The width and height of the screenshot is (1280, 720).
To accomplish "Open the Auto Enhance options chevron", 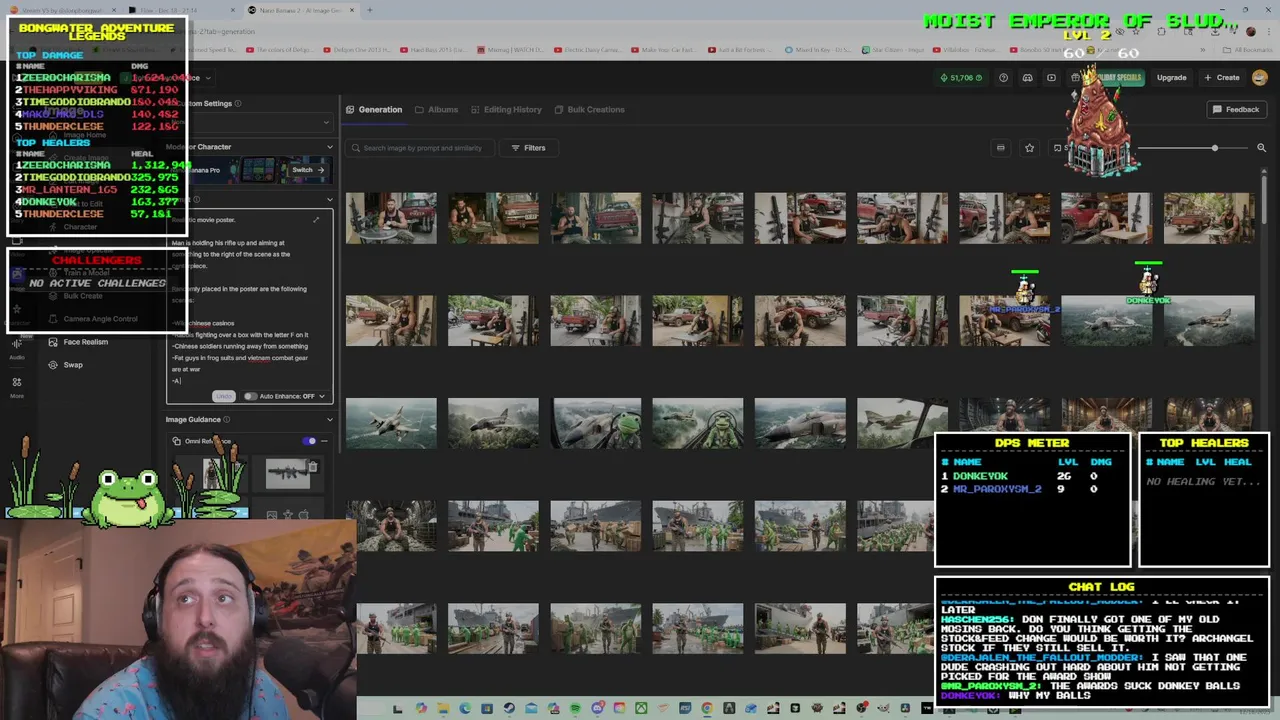I will (322, 396).
